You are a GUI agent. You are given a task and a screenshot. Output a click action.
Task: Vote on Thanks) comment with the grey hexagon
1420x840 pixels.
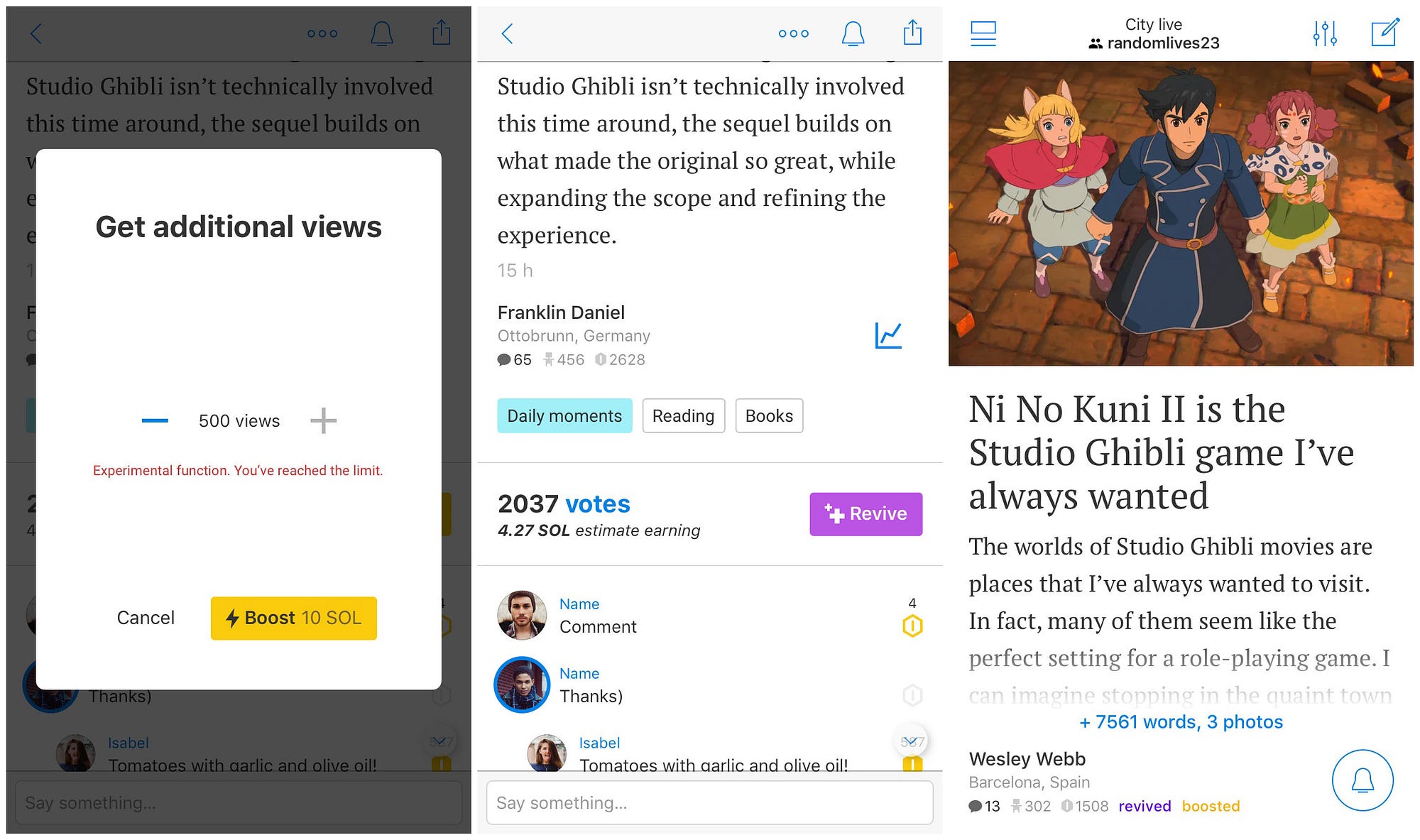click(912, 695)
